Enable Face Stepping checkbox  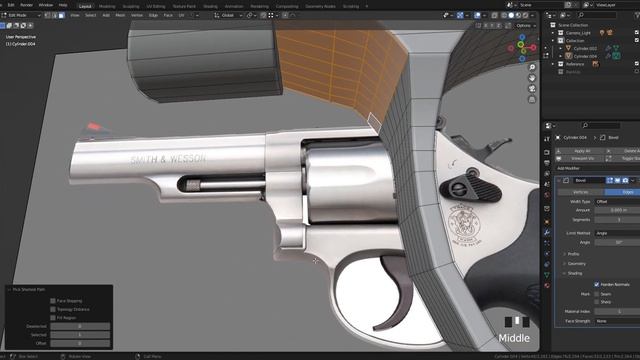[53, 301]
